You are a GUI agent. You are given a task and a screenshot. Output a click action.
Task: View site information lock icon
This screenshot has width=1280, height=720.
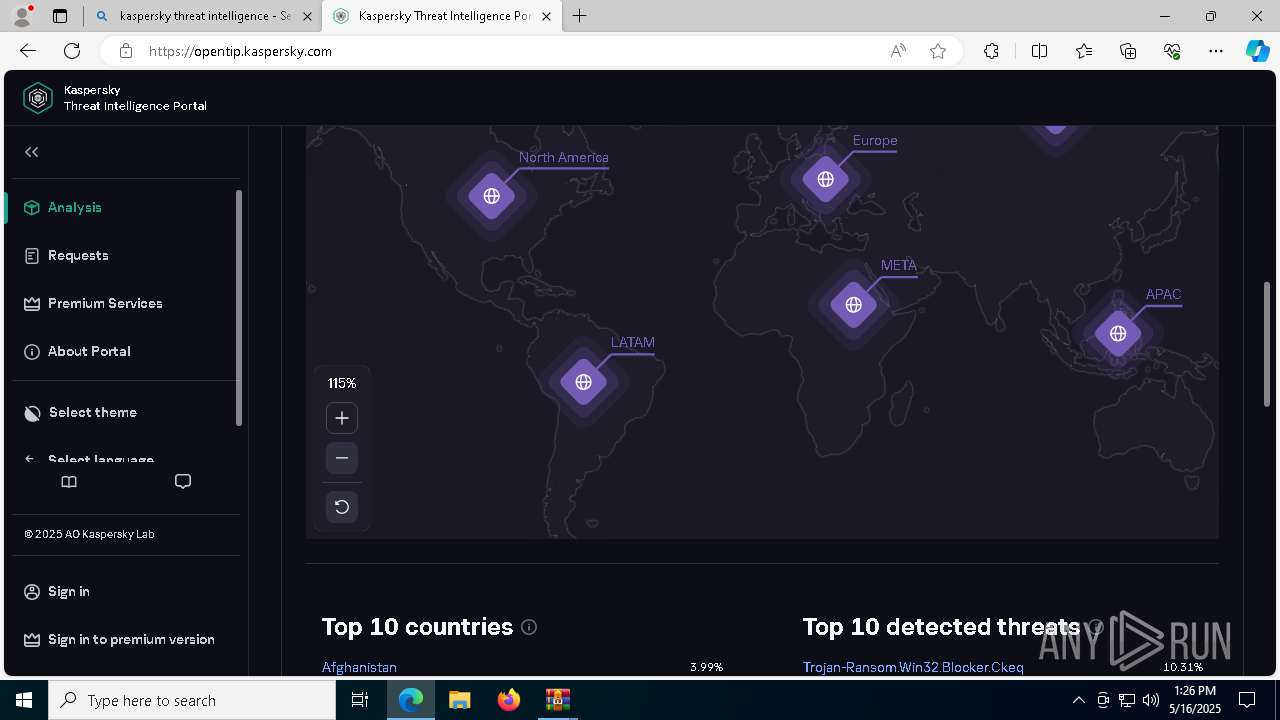[x=126, y=51]
